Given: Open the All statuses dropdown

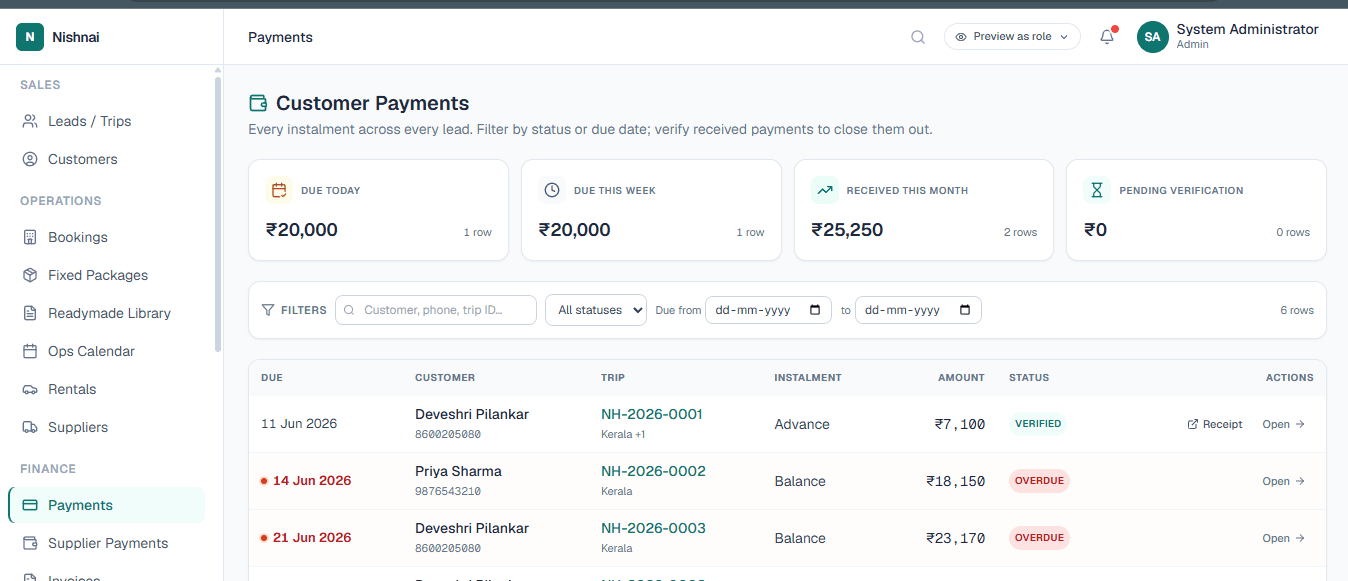Looking at the screenshot, I should click(x=596, y=310).
